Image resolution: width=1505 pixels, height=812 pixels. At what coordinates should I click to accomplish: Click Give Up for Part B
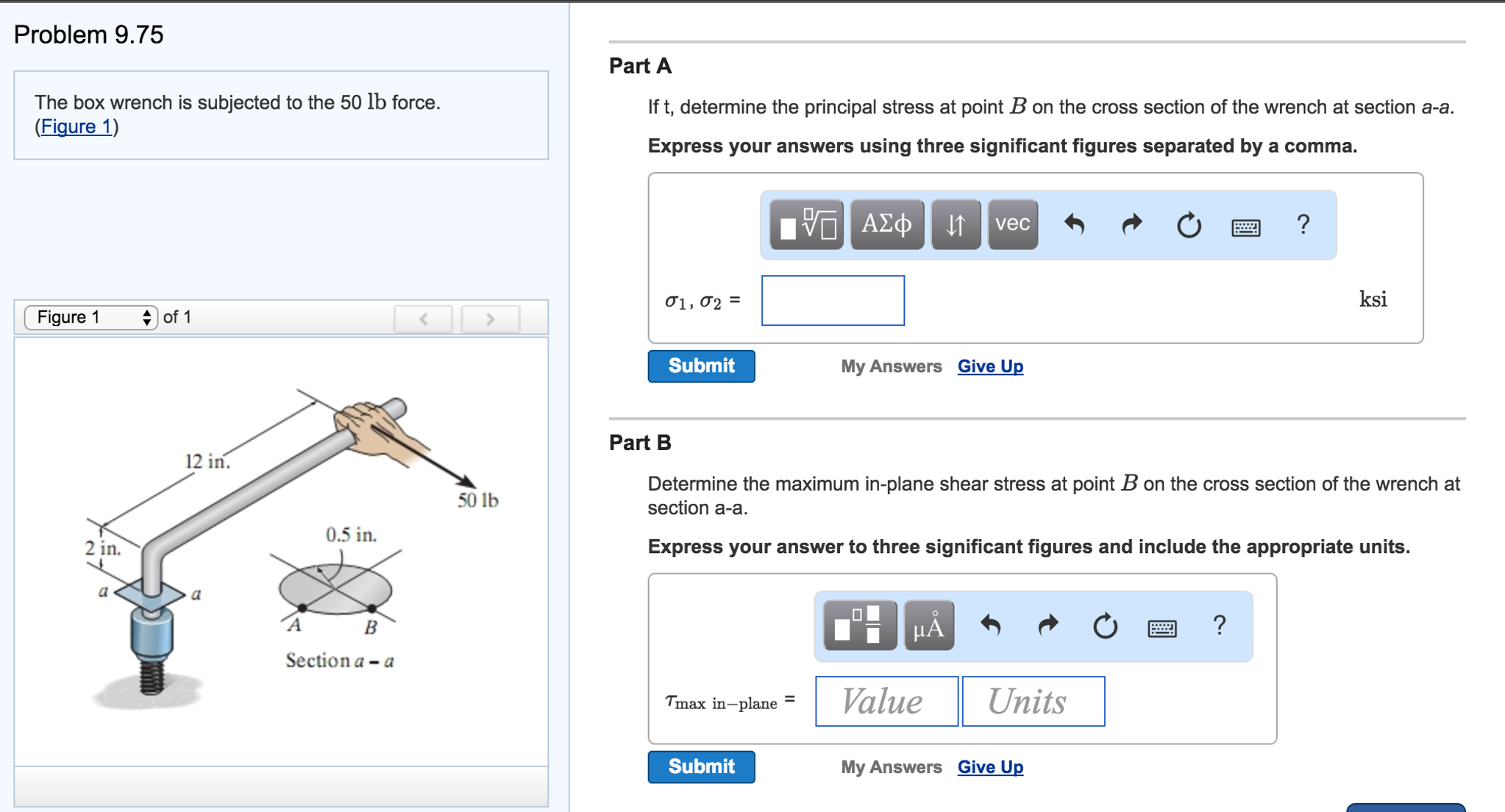(x=989, y=766)
